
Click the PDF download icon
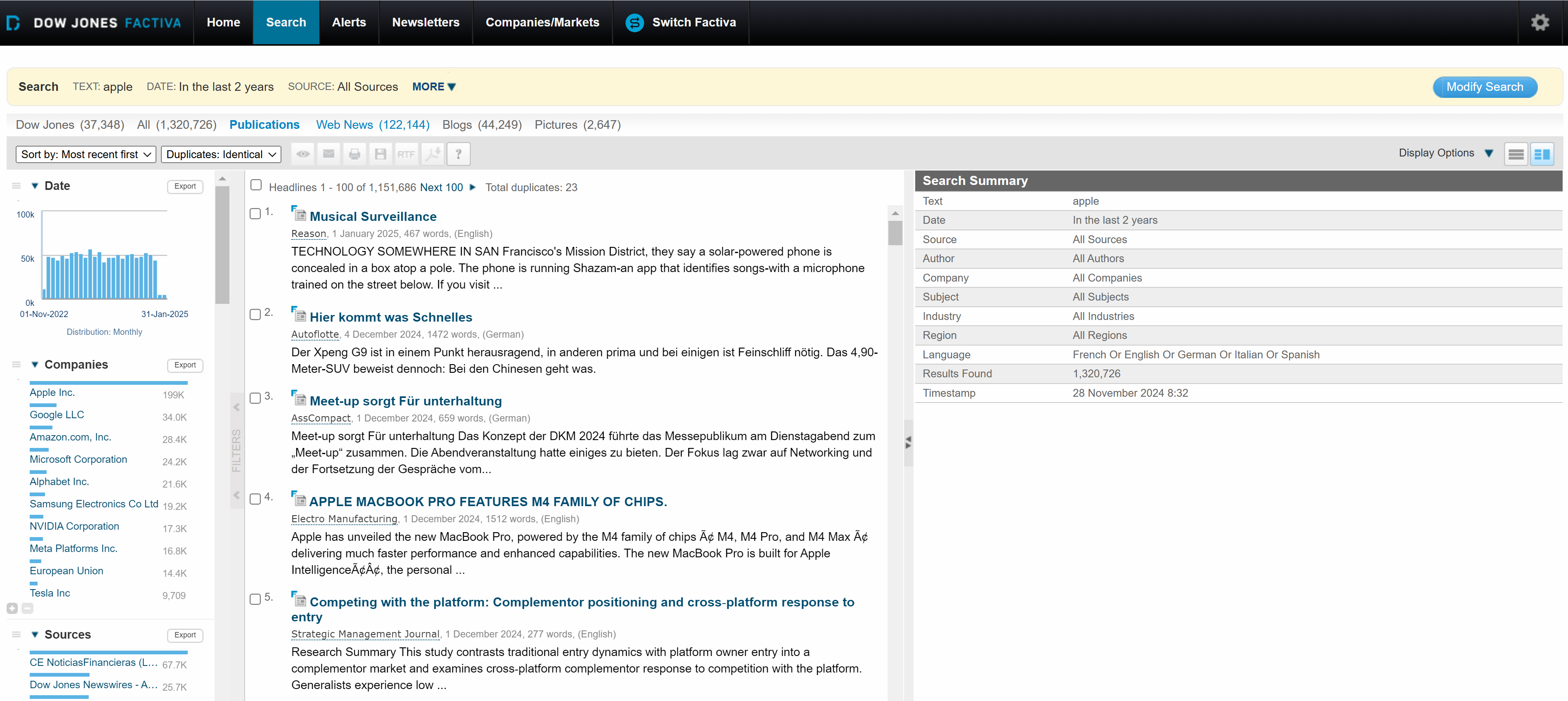(x=432, y=154)
